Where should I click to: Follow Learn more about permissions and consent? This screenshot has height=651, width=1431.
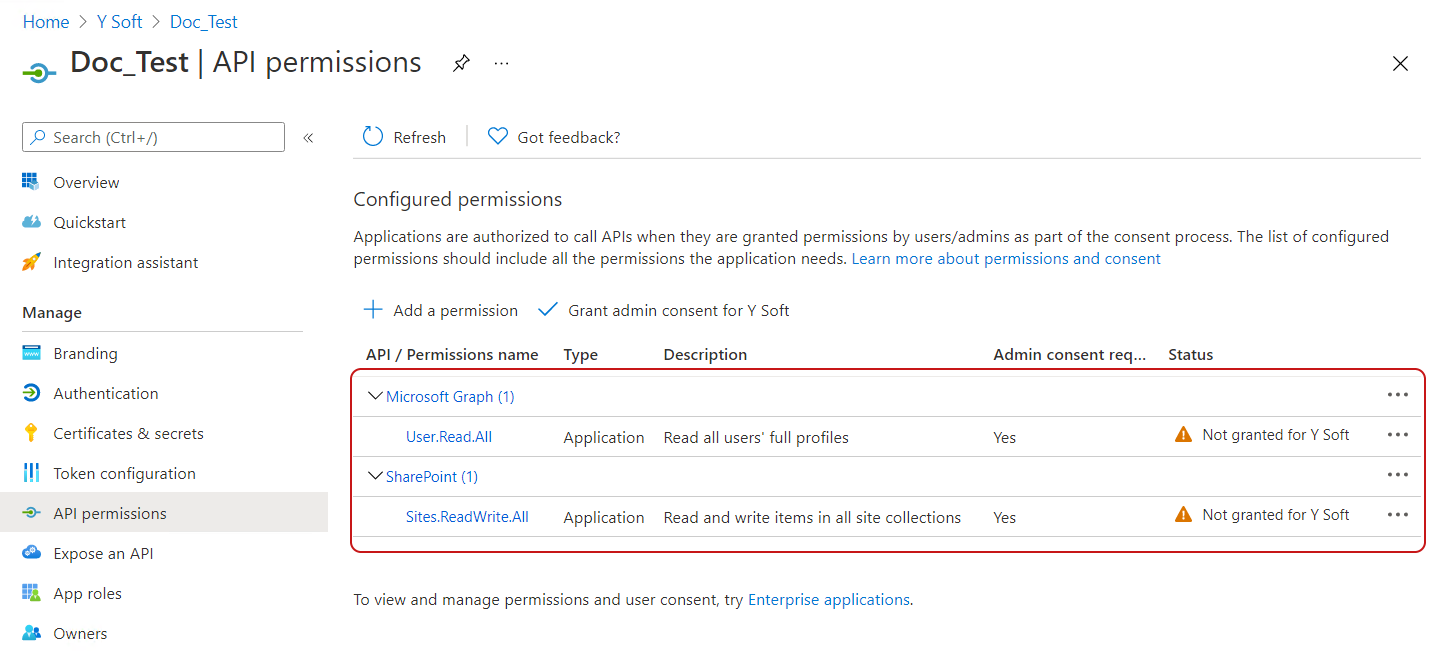pos(1005,259)
